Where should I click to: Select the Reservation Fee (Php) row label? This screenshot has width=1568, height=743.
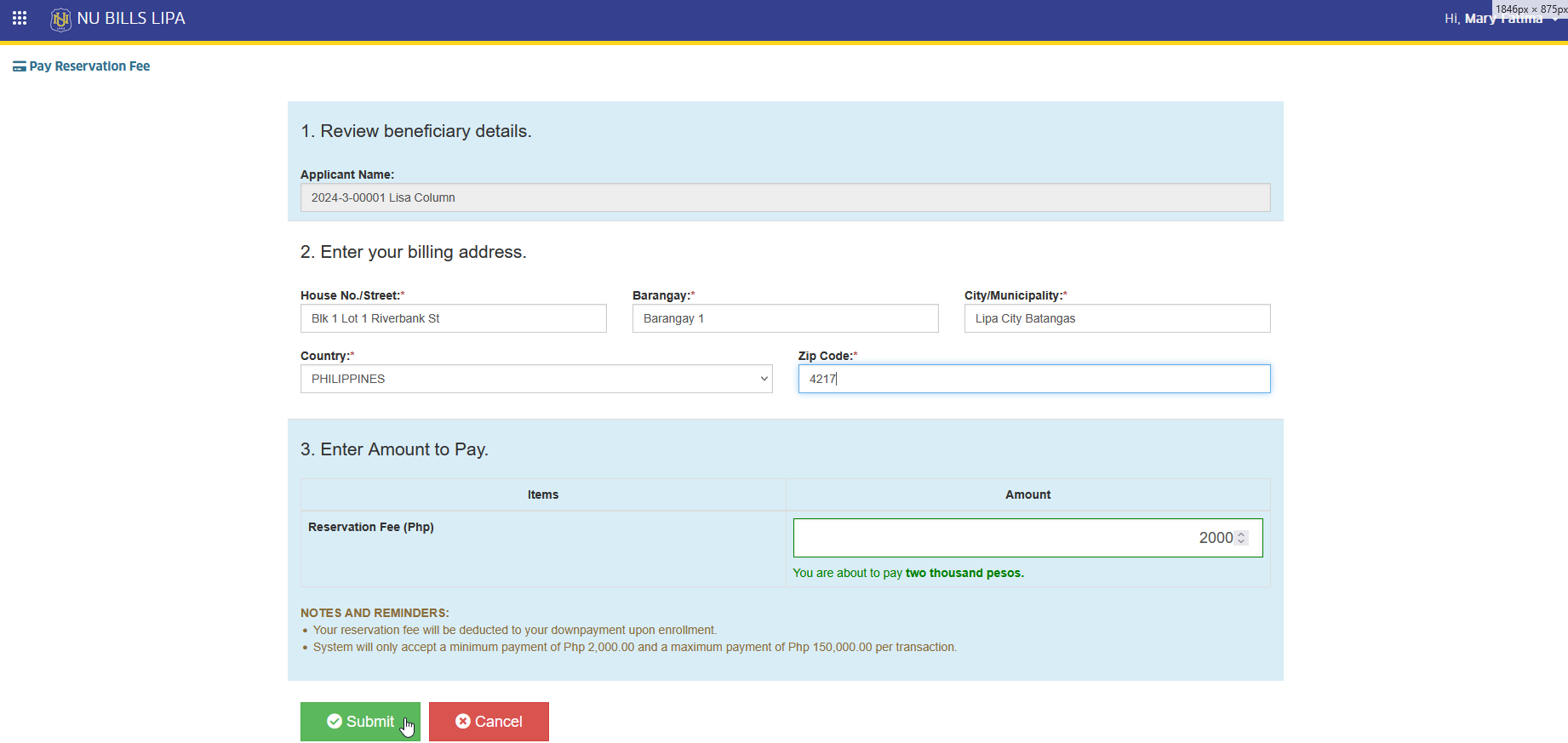point(371,527)
